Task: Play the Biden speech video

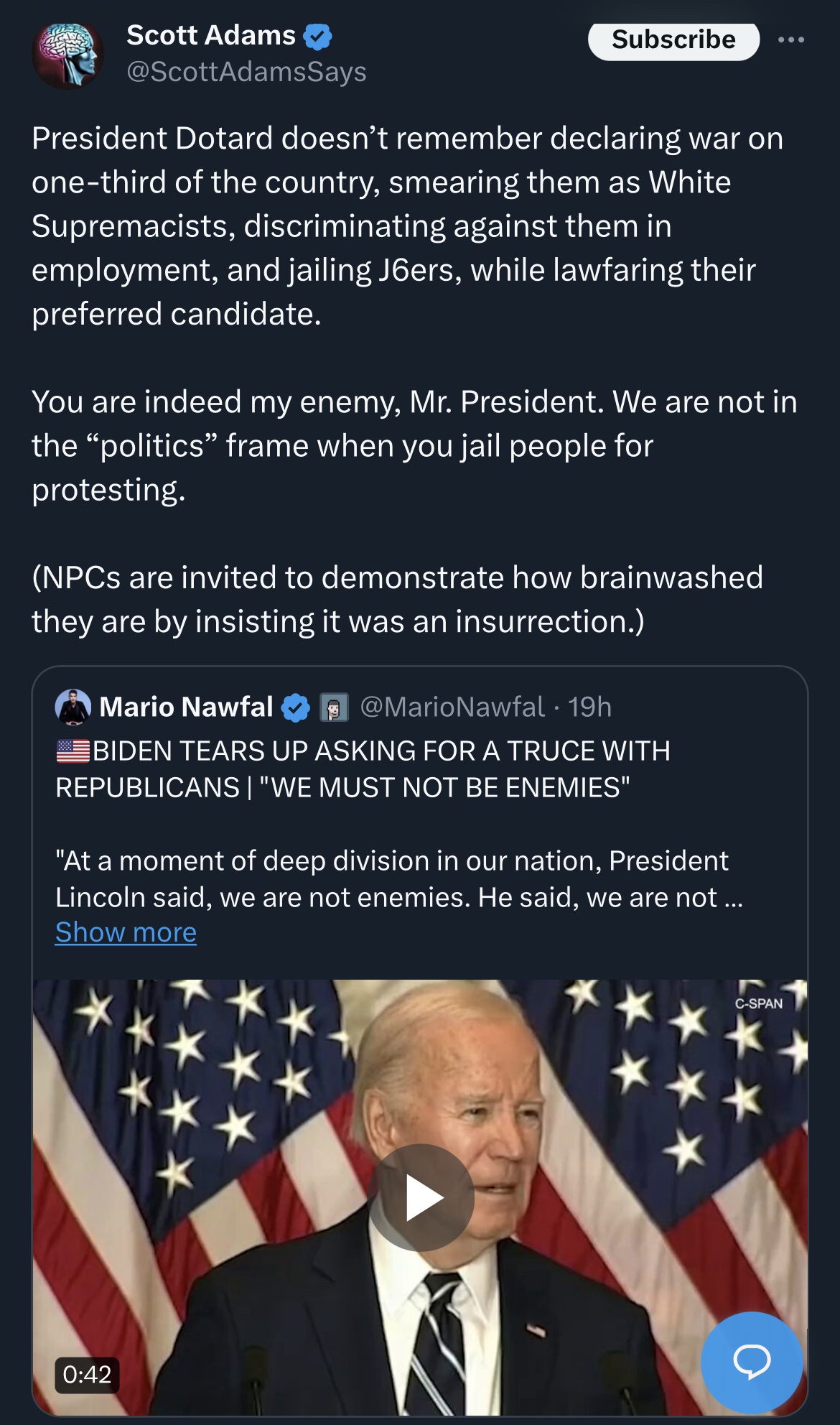Action: pos(422,1197)
